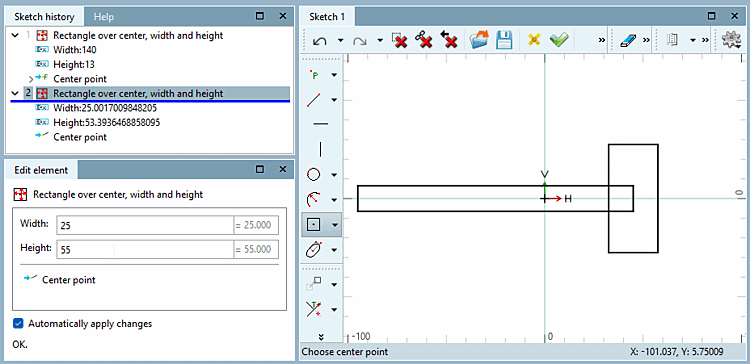Close the Sketch 1 panel
Screen dimensions: 750x364
tap(735, 16)
